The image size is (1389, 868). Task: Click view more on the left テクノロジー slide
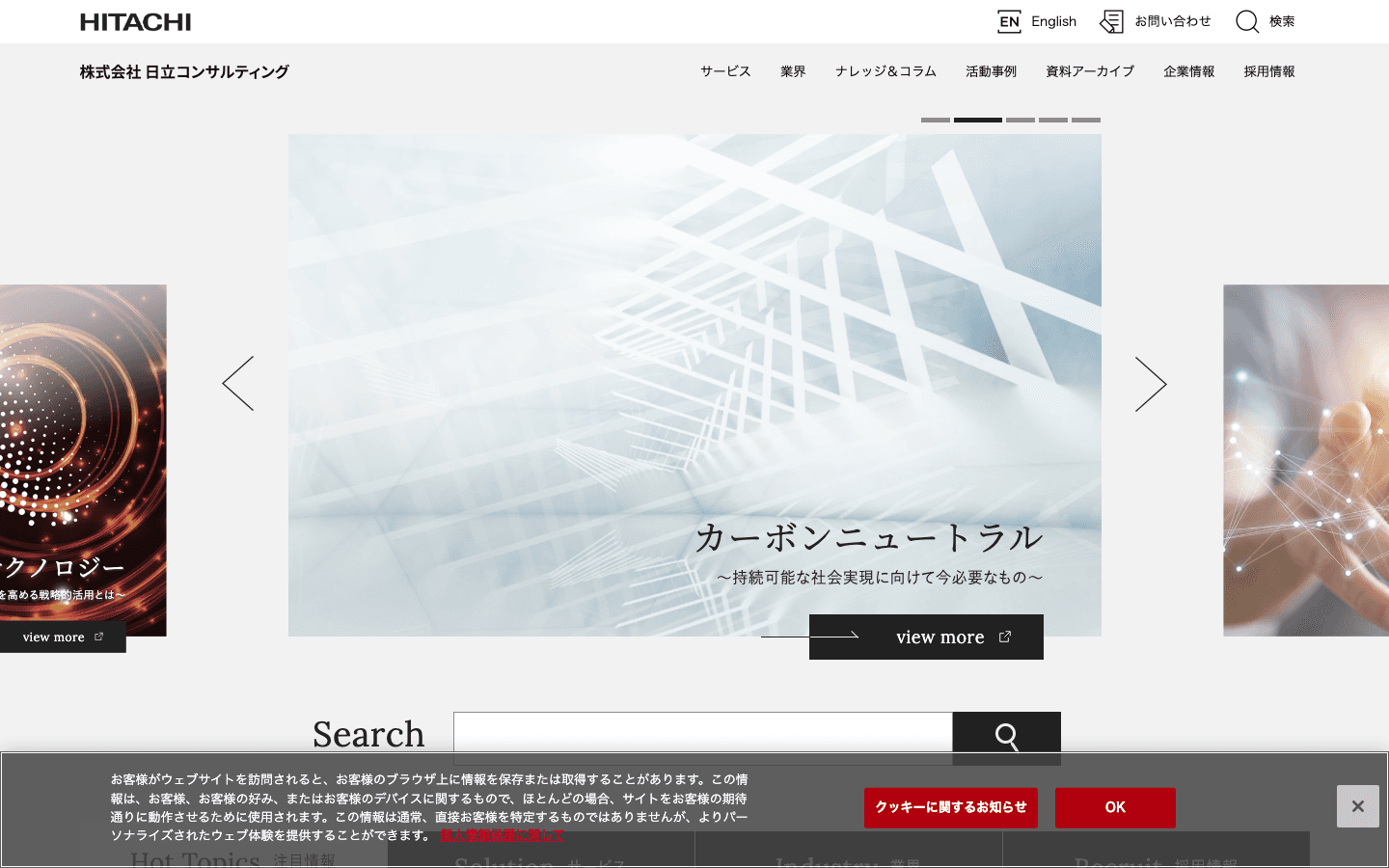pyautogui.click(x=63, y=637)
